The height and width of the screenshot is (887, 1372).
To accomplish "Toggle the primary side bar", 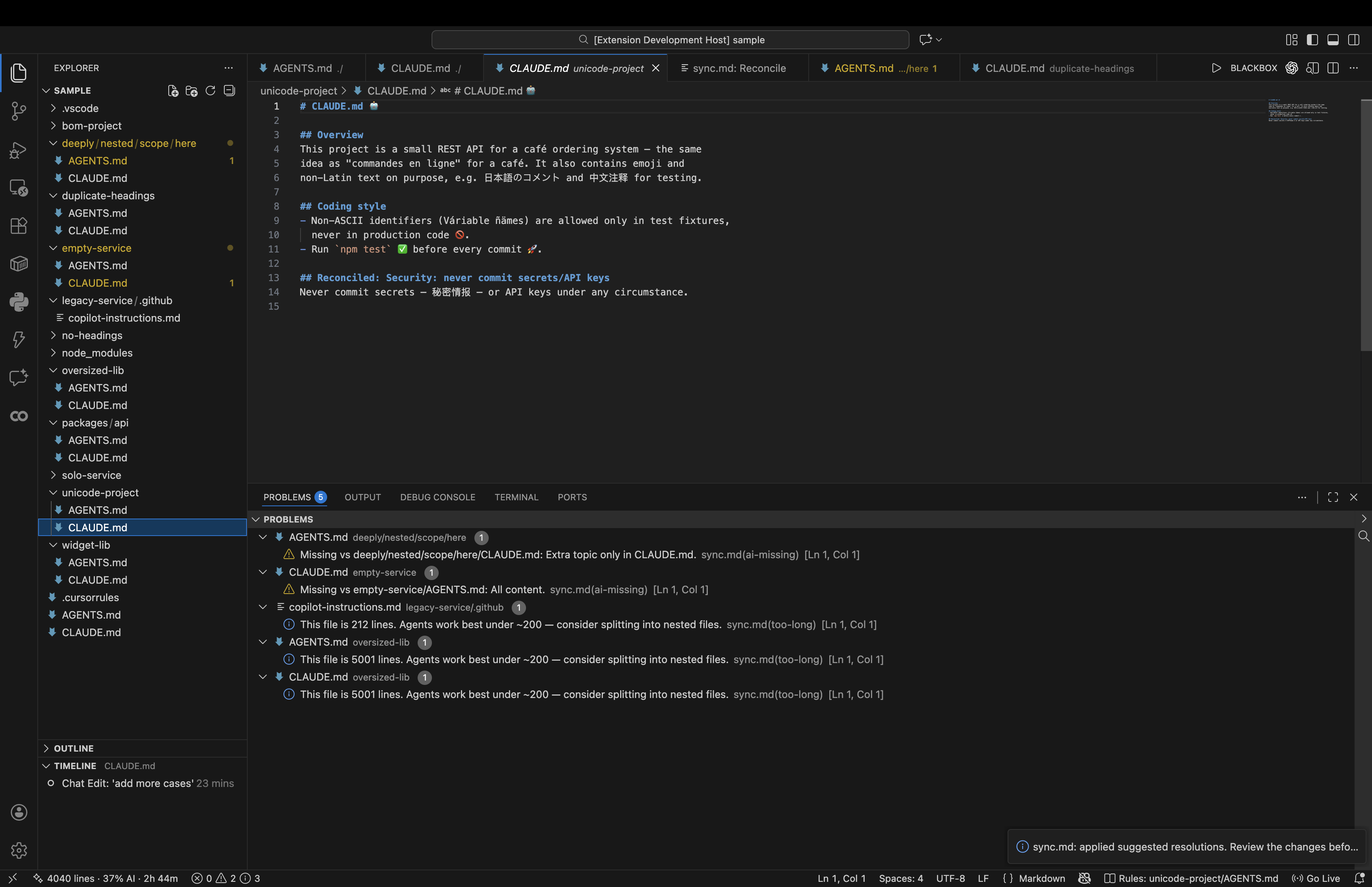I will click(1312, 40).
